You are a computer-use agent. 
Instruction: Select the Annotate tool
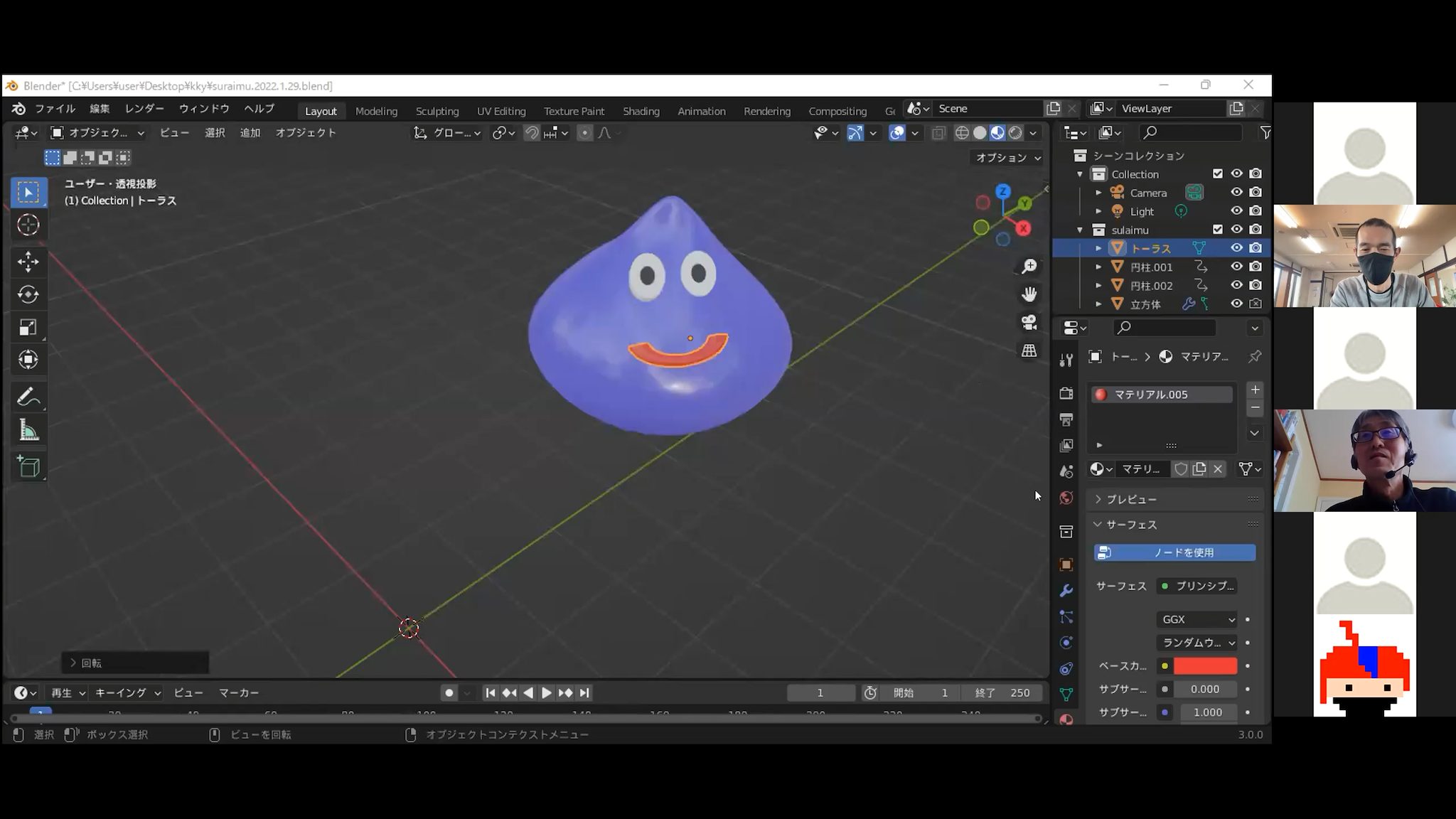tap(28, 397)
